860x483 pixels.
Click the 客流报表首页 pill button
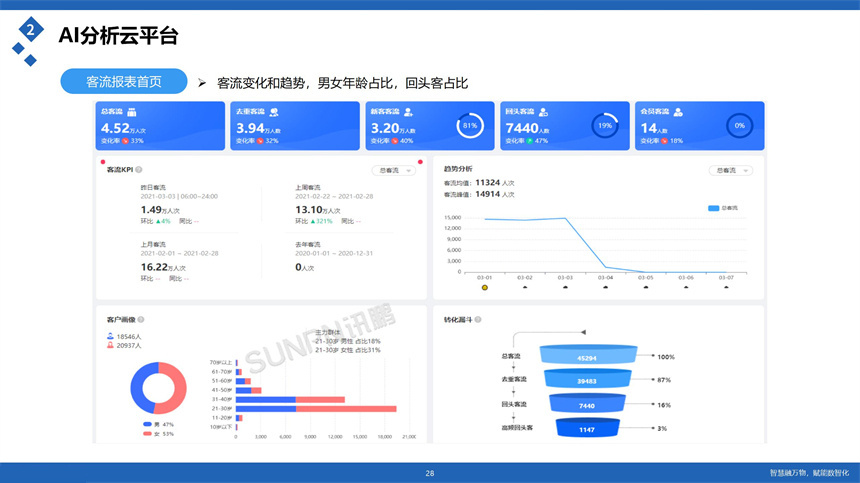point(123,82)
